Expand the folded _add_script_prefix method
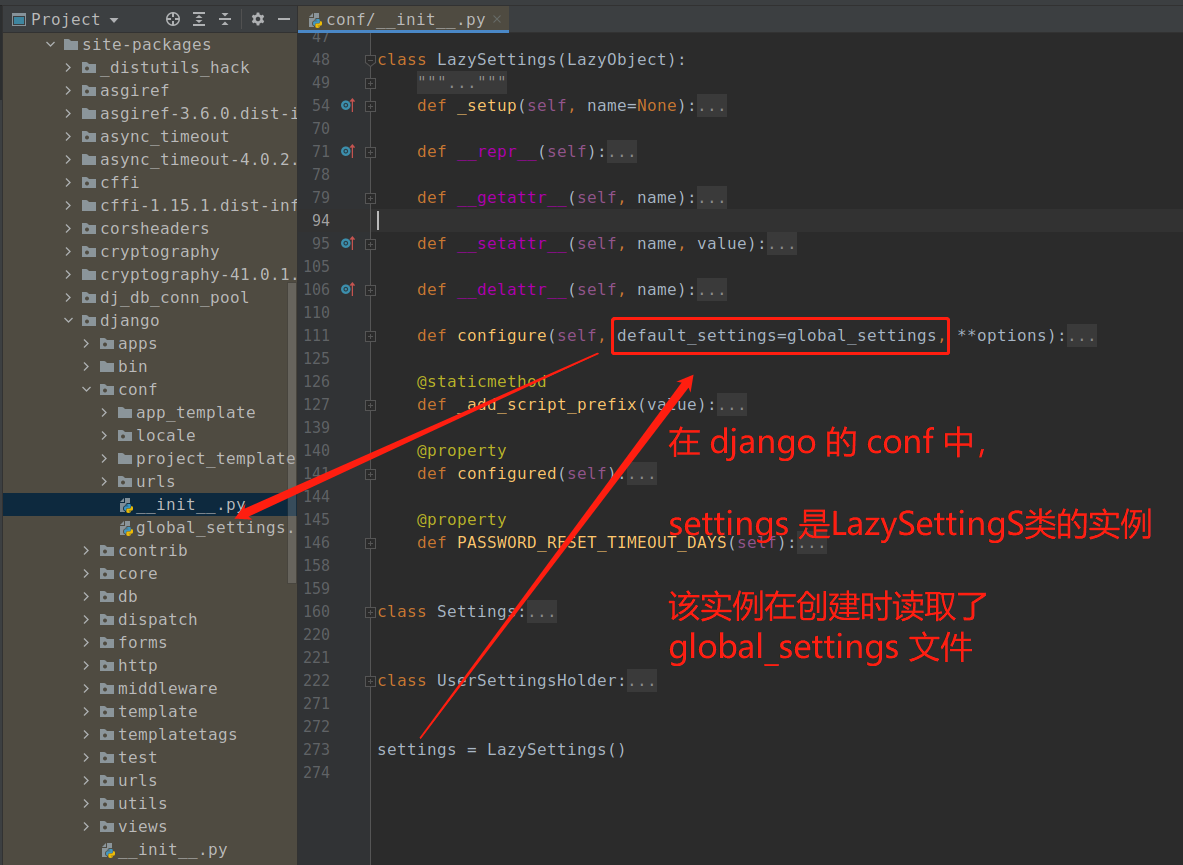Image resolution: width=1183 pixels, height=865 pixels. (370, 405)
